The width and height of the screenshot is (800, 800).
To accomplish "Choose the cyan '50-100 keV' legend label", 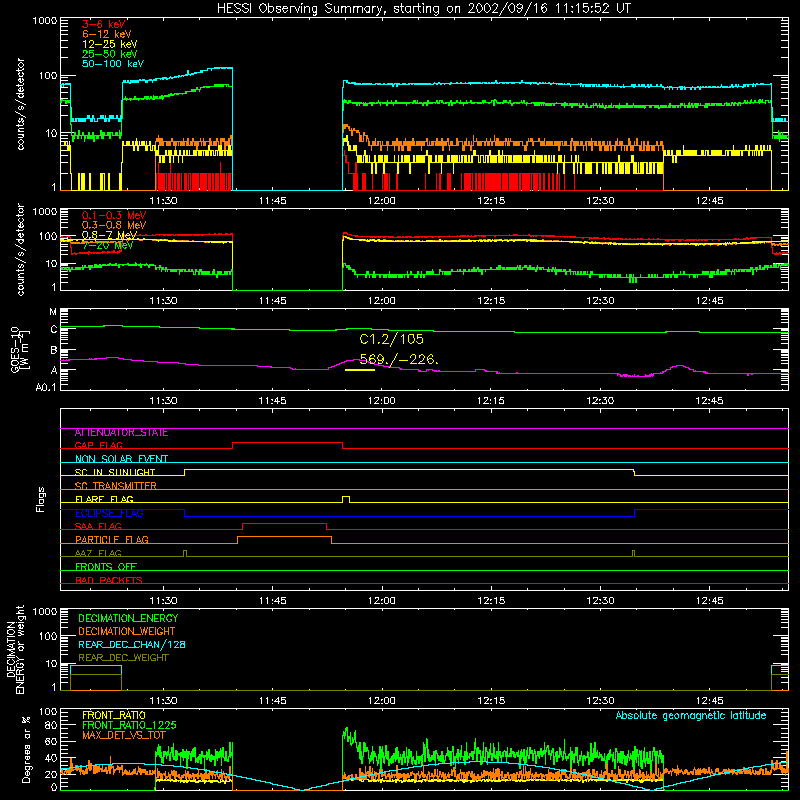I will pyautogui.click(x=113, y=64).
